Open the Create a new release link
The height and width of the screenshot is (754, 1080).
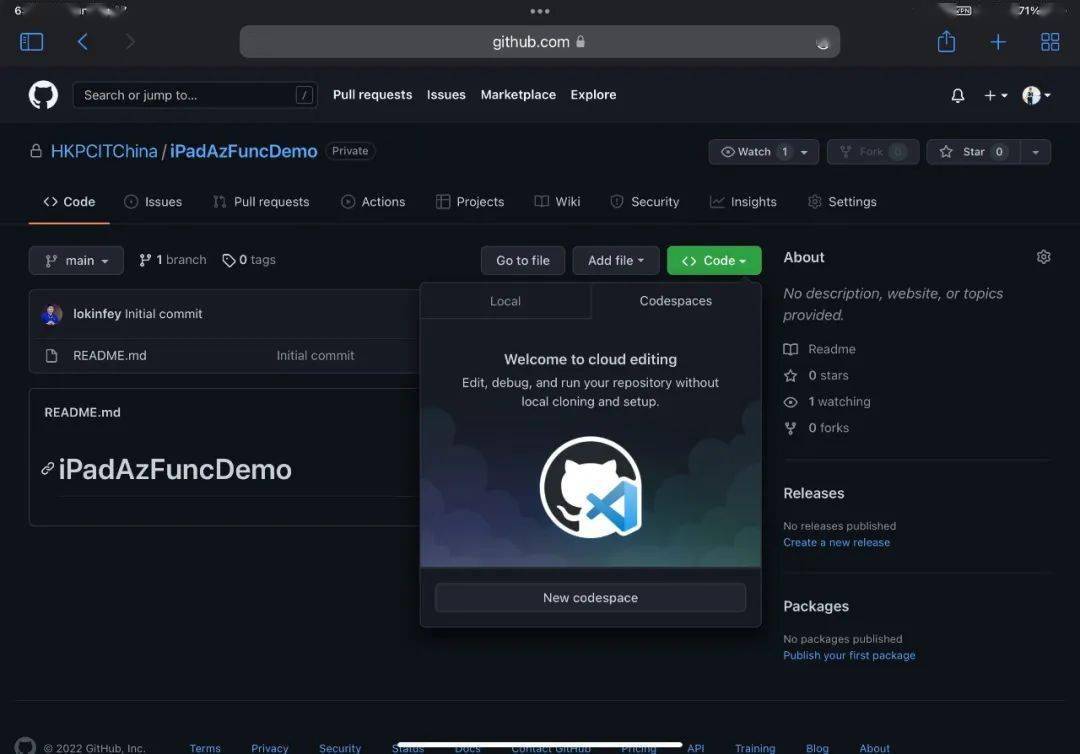pos(836,542)
